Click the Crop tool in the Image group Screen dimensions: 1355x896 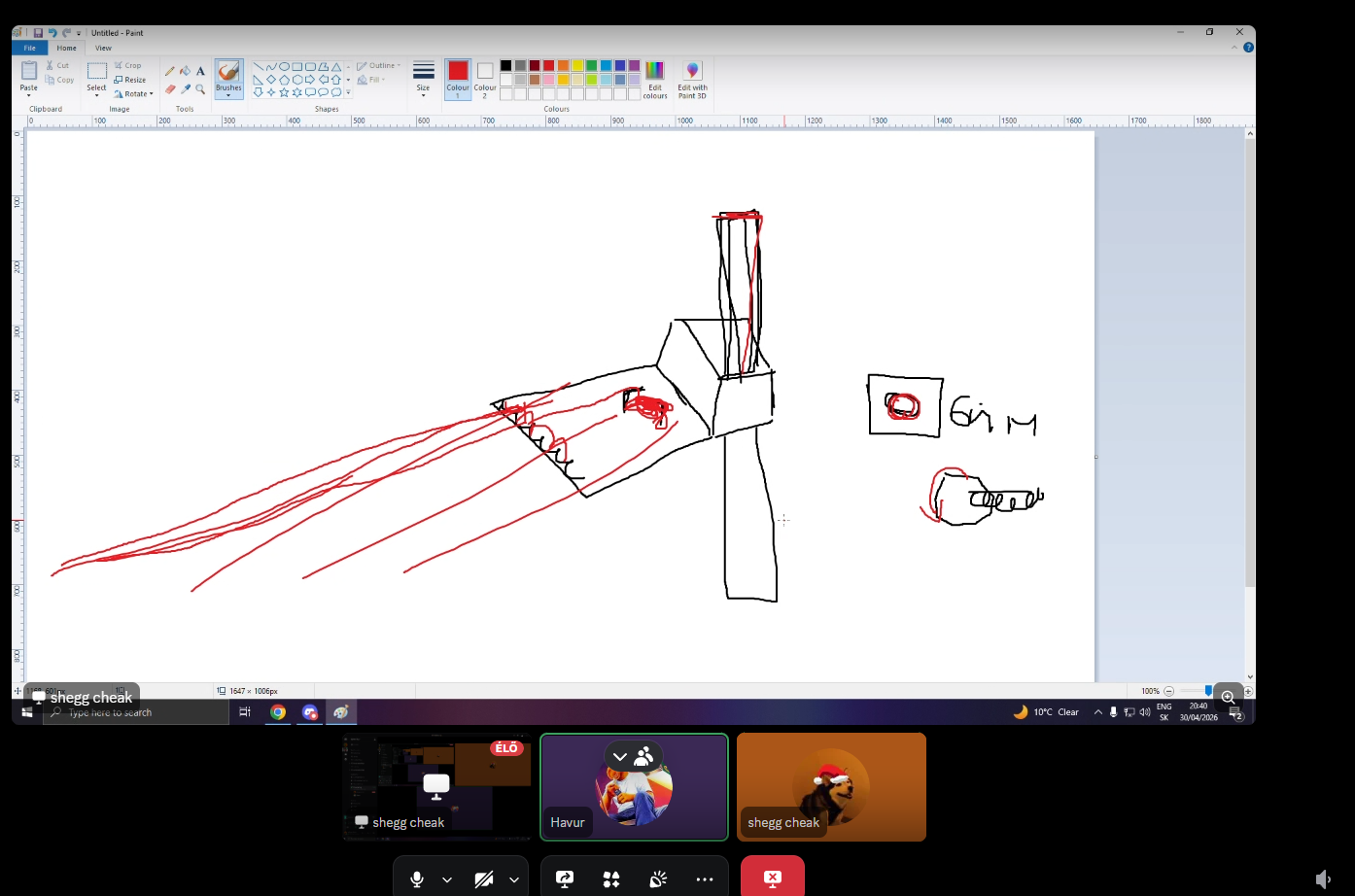pos(128,65)
